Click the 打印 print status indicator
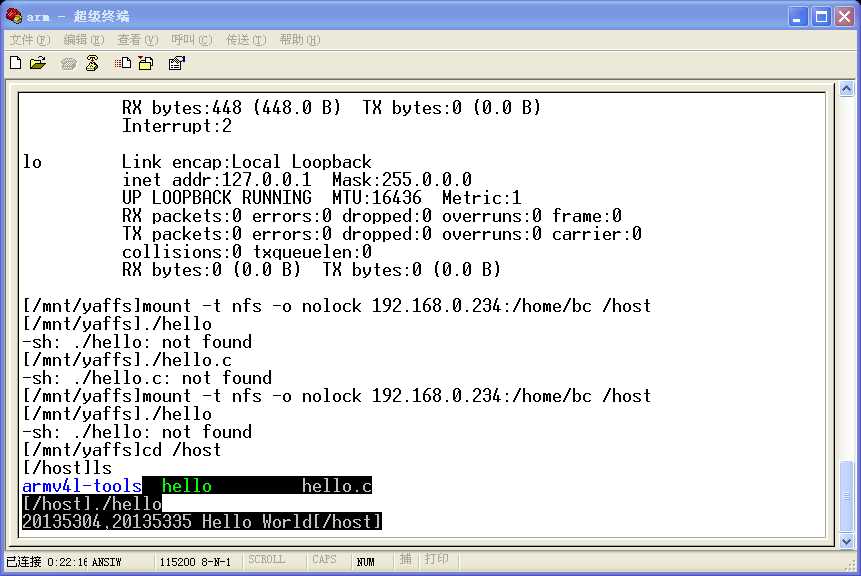This screenshot has width=861, height=576. tap(437, 560)
